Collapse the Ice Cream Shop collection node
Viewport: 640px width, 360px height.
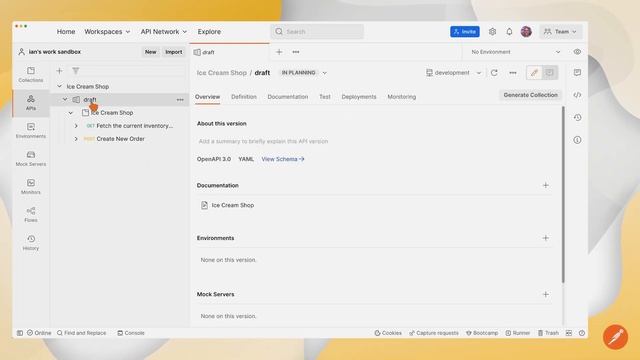[71, 113]
